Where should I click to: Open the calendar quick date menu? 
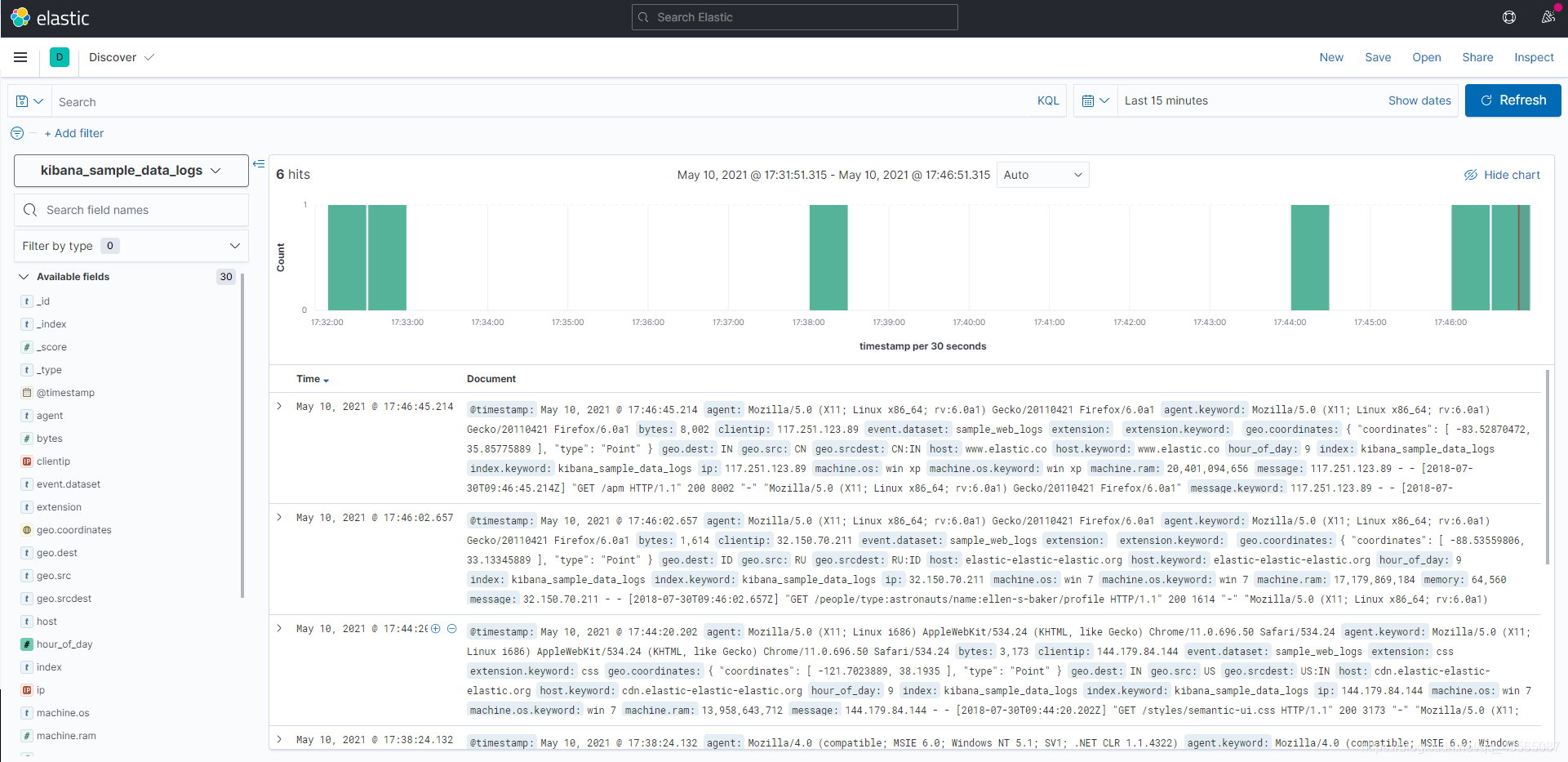click(1095, 100)
